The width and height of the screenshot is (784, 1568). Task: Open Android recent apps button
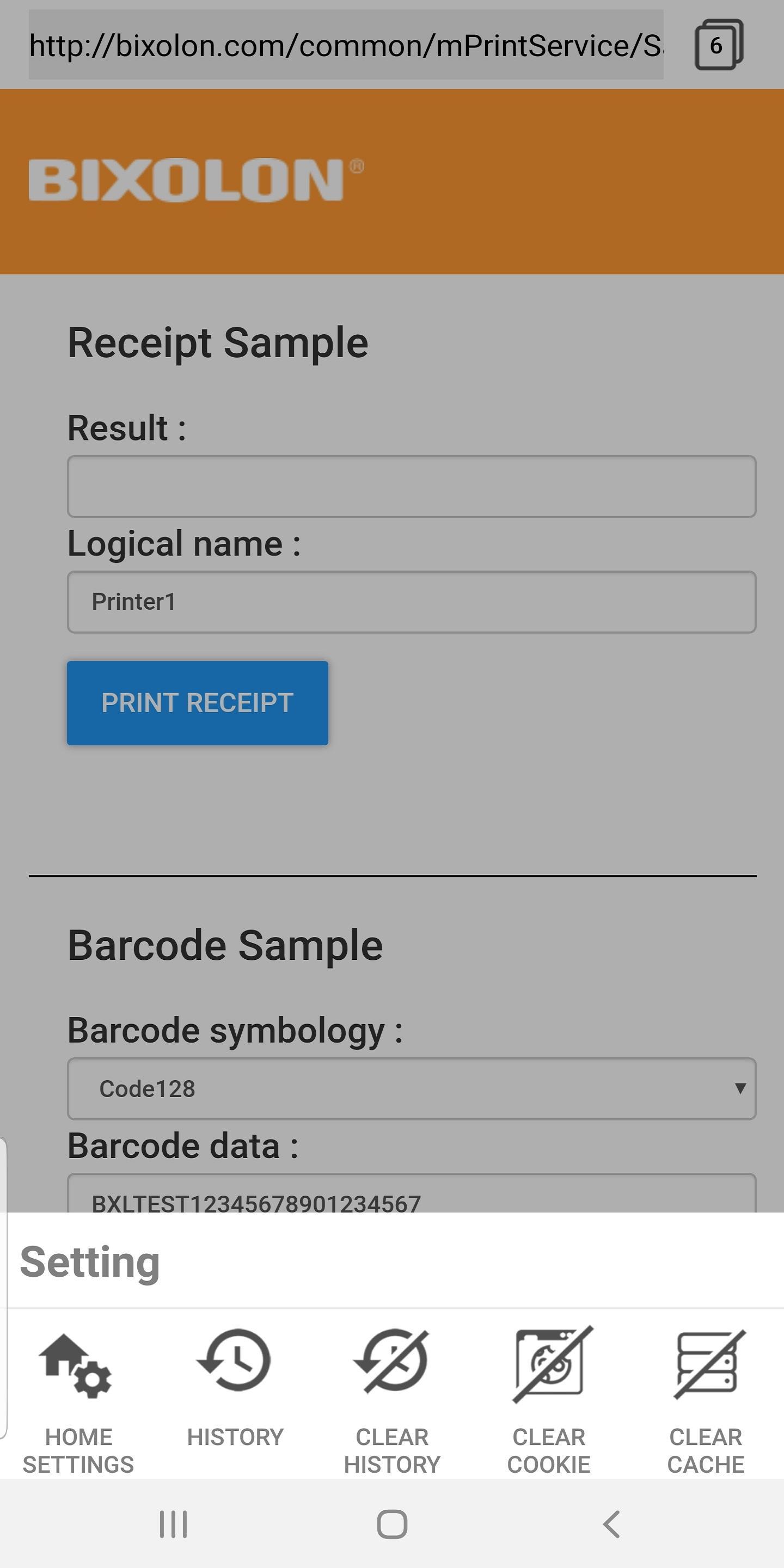(174, 1524)
